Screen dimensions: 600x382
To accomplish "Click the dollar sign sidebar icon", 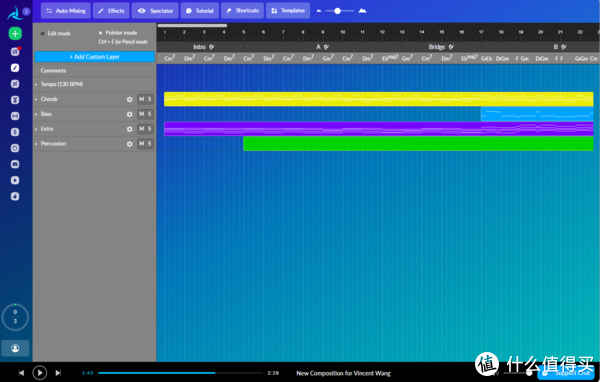I will click(15, 132).
